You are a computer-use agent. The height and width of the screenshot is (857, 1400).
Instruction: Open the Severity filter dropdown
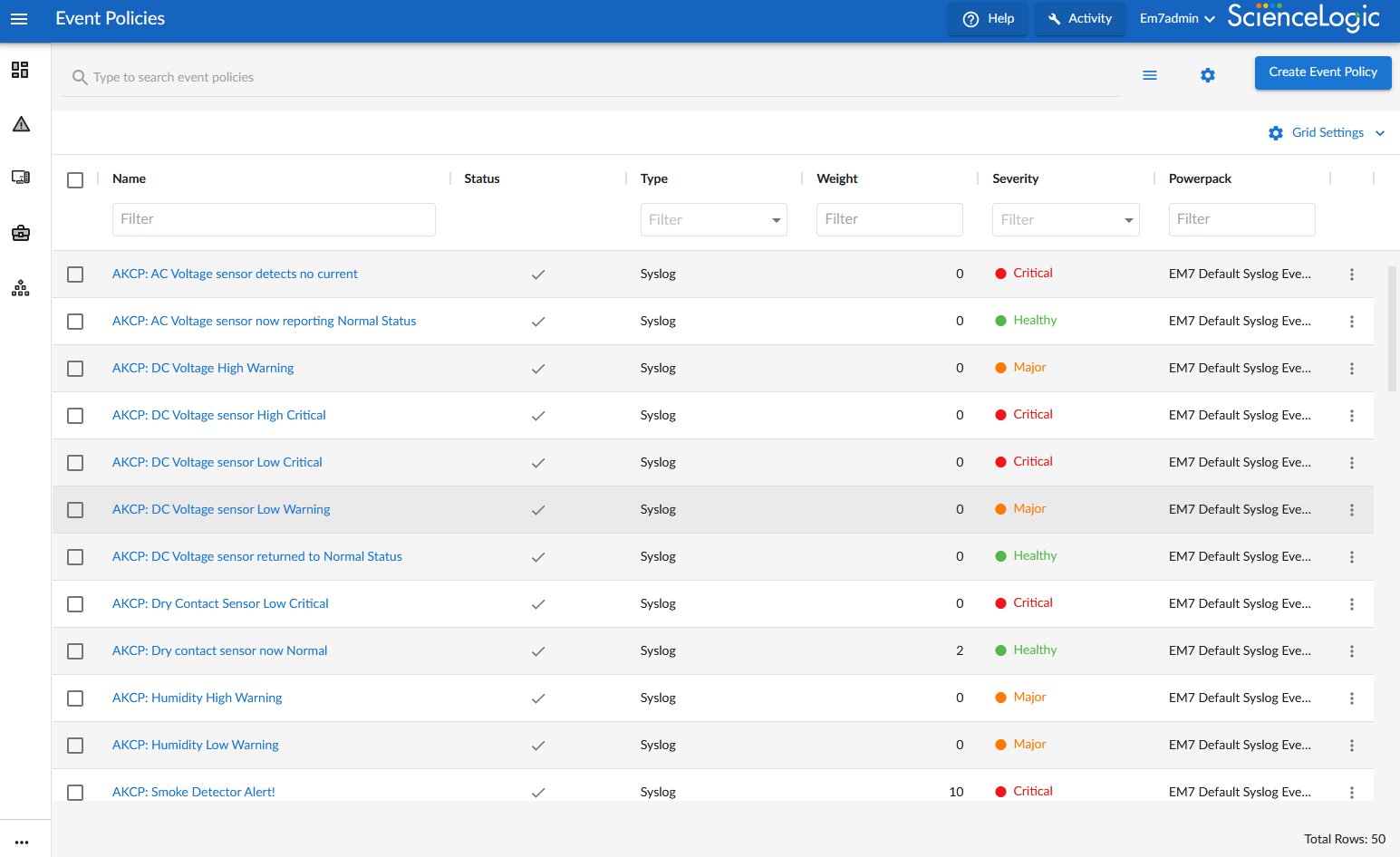coord(1066,219)
